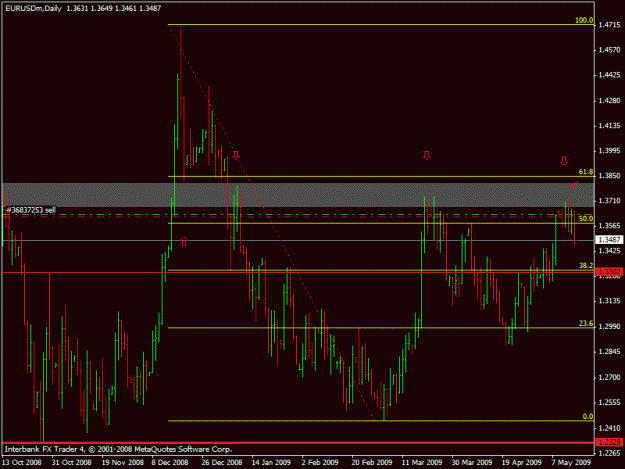Click the 11 Mar 2009 date label
The width and height of the screenshot is (625, 469).
pos(422,462)
